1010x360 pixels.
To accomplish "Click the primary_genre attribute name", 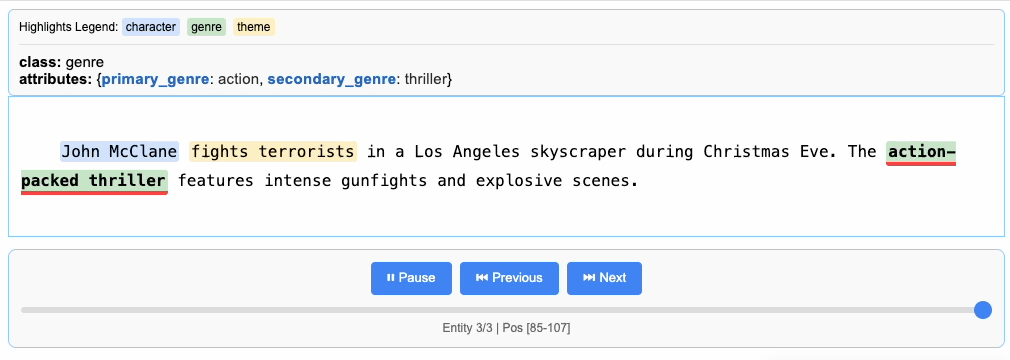I will pos(155,80).
